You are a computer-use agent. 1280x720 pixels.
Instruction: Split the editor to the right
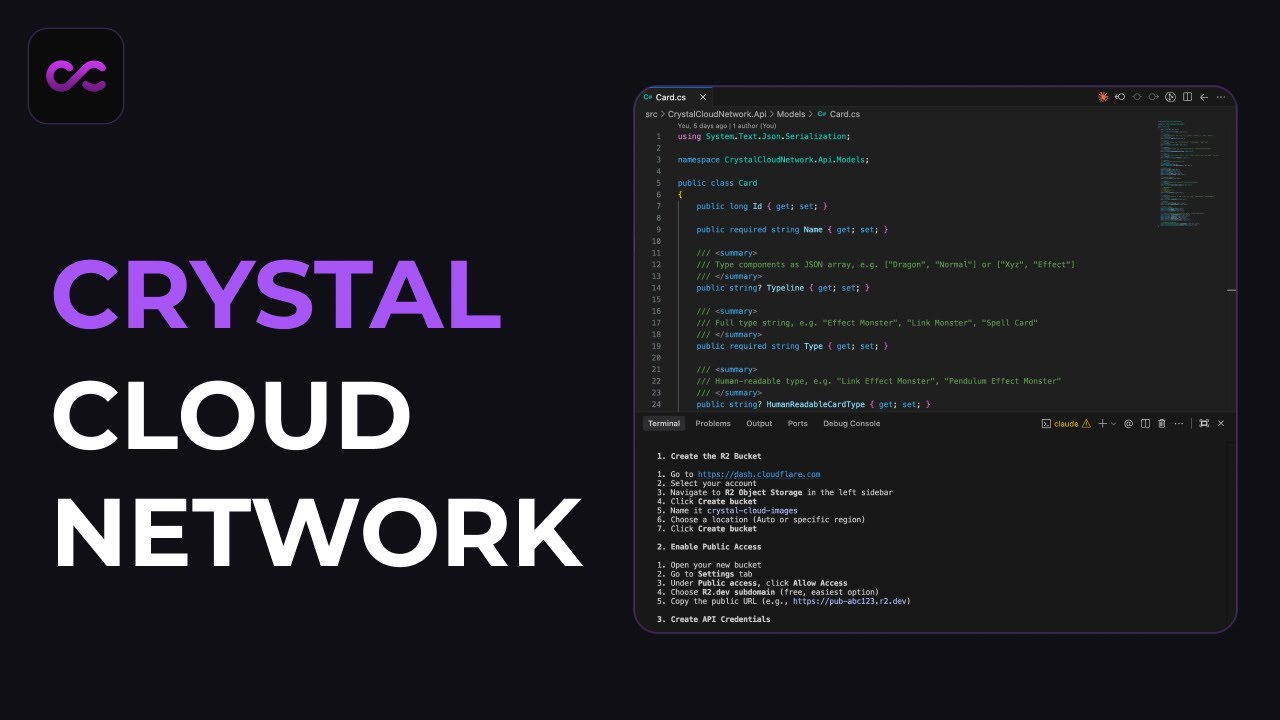tap(1187, 97)
